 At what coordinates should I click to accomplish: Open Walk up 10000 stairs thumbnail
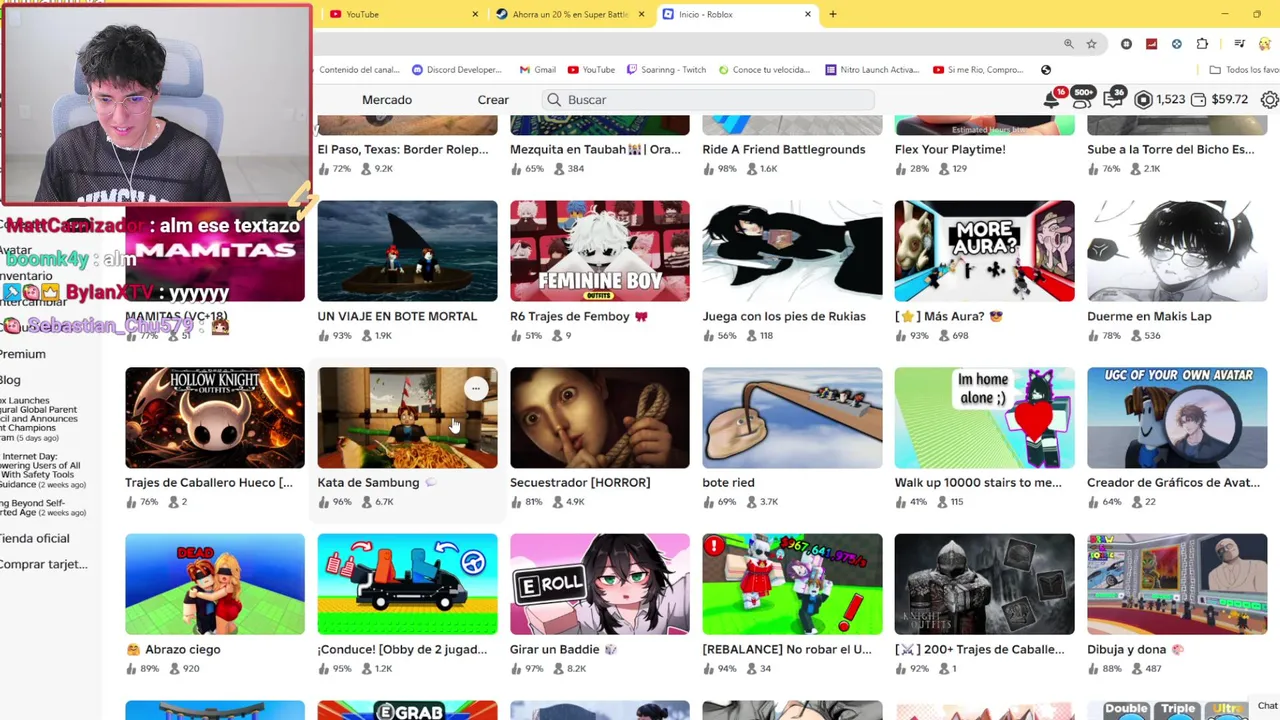(984, 418)
